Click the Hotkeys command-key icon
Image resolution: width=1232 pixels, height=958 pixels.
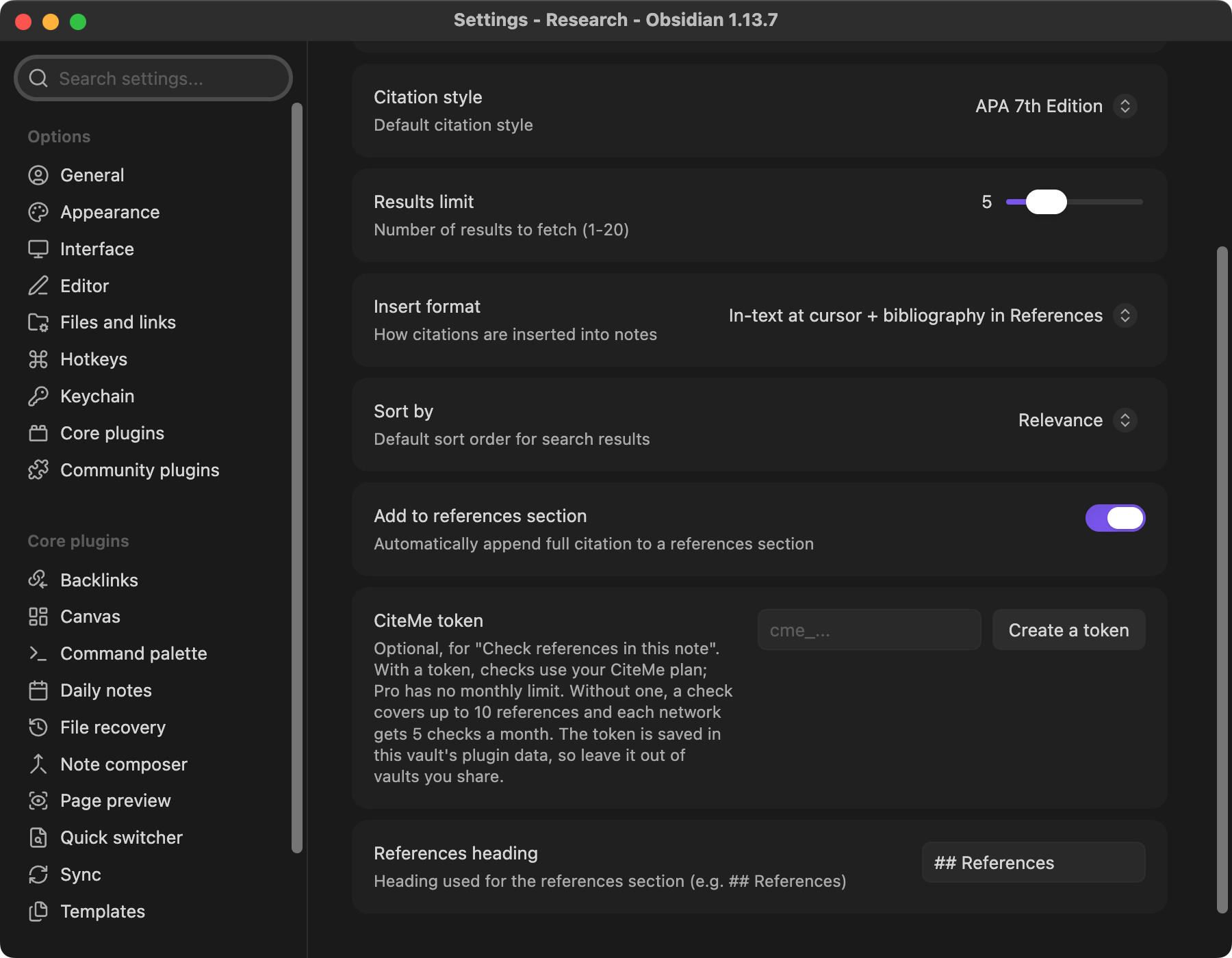pos(38,359)
